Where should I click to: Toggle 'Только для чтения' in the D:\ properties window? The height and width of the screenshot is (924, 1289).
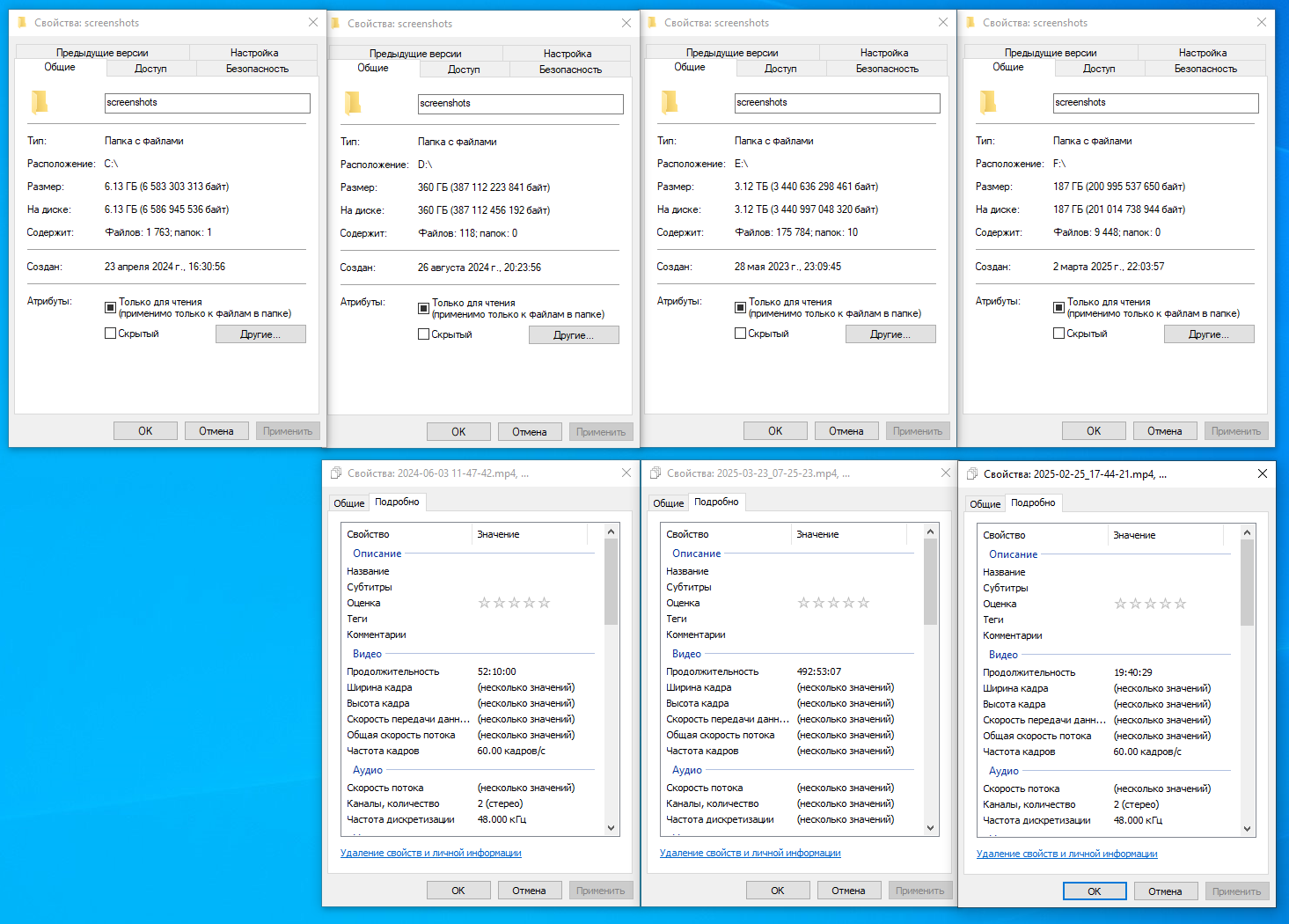[x=424, y=308]
